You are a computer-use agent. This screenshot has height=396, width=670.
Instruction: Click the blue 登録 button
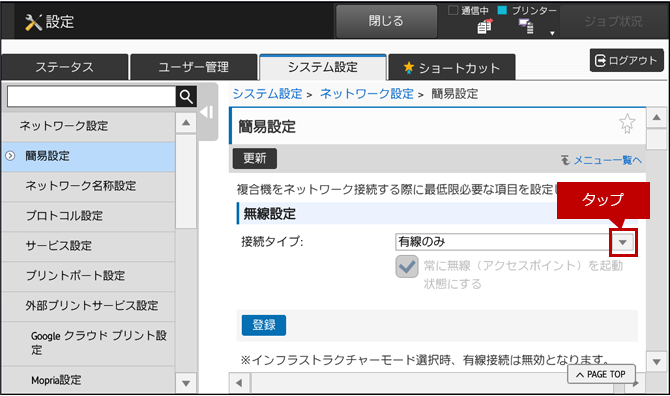[x=264, y=325]
